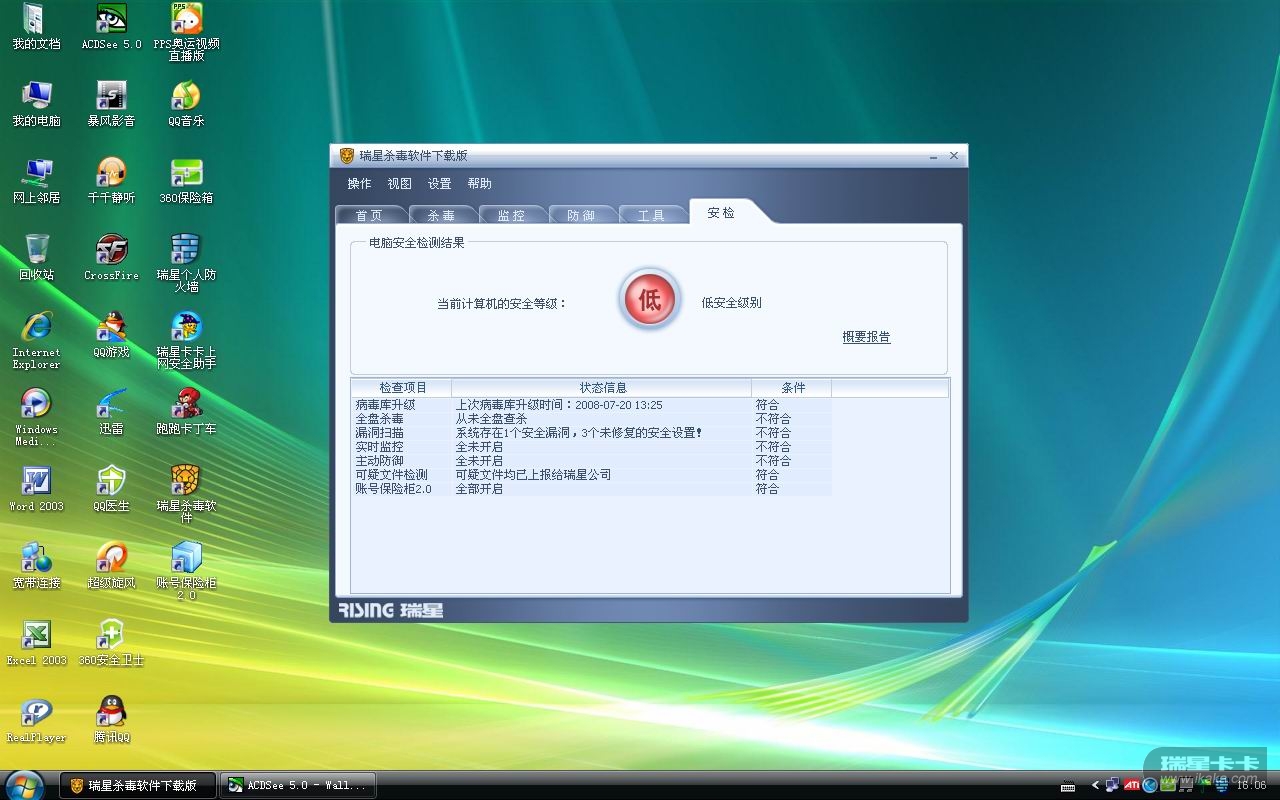Open the 360保险箱 shortcut
1280x800 pixels.
186,181
